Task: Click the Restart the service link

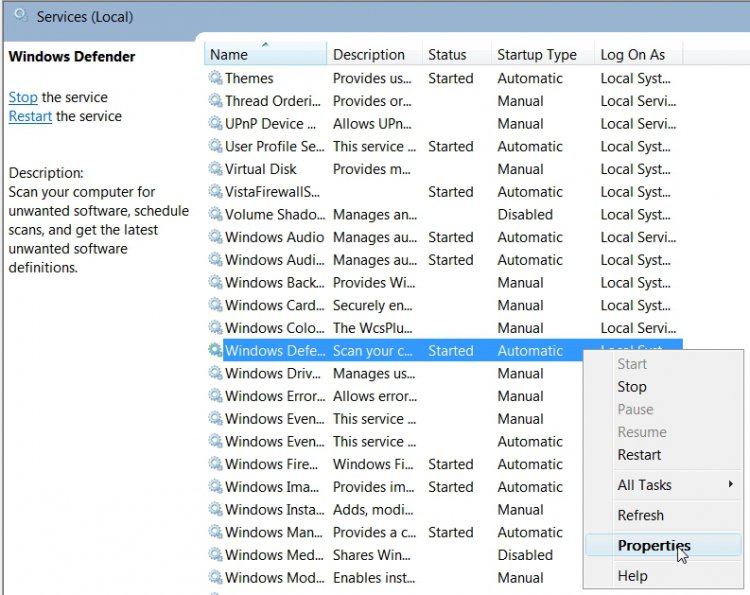Action: click(x=30, y=116)
